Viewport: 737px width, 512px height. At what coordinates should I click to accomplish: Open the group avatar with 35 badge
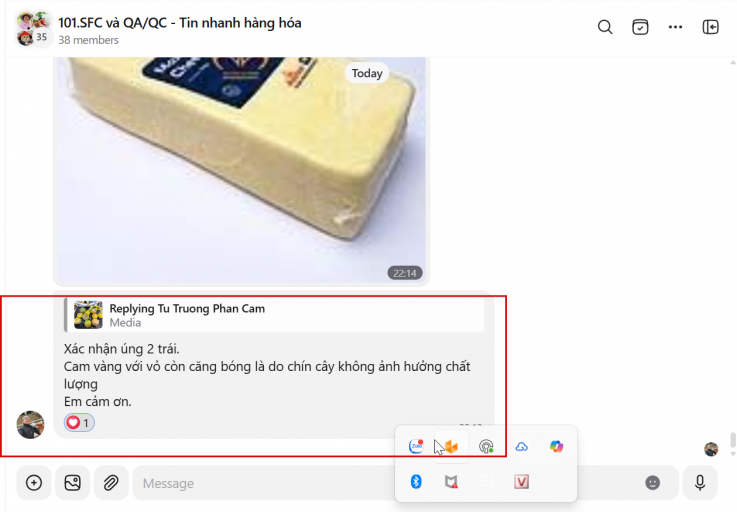(33, 29)
